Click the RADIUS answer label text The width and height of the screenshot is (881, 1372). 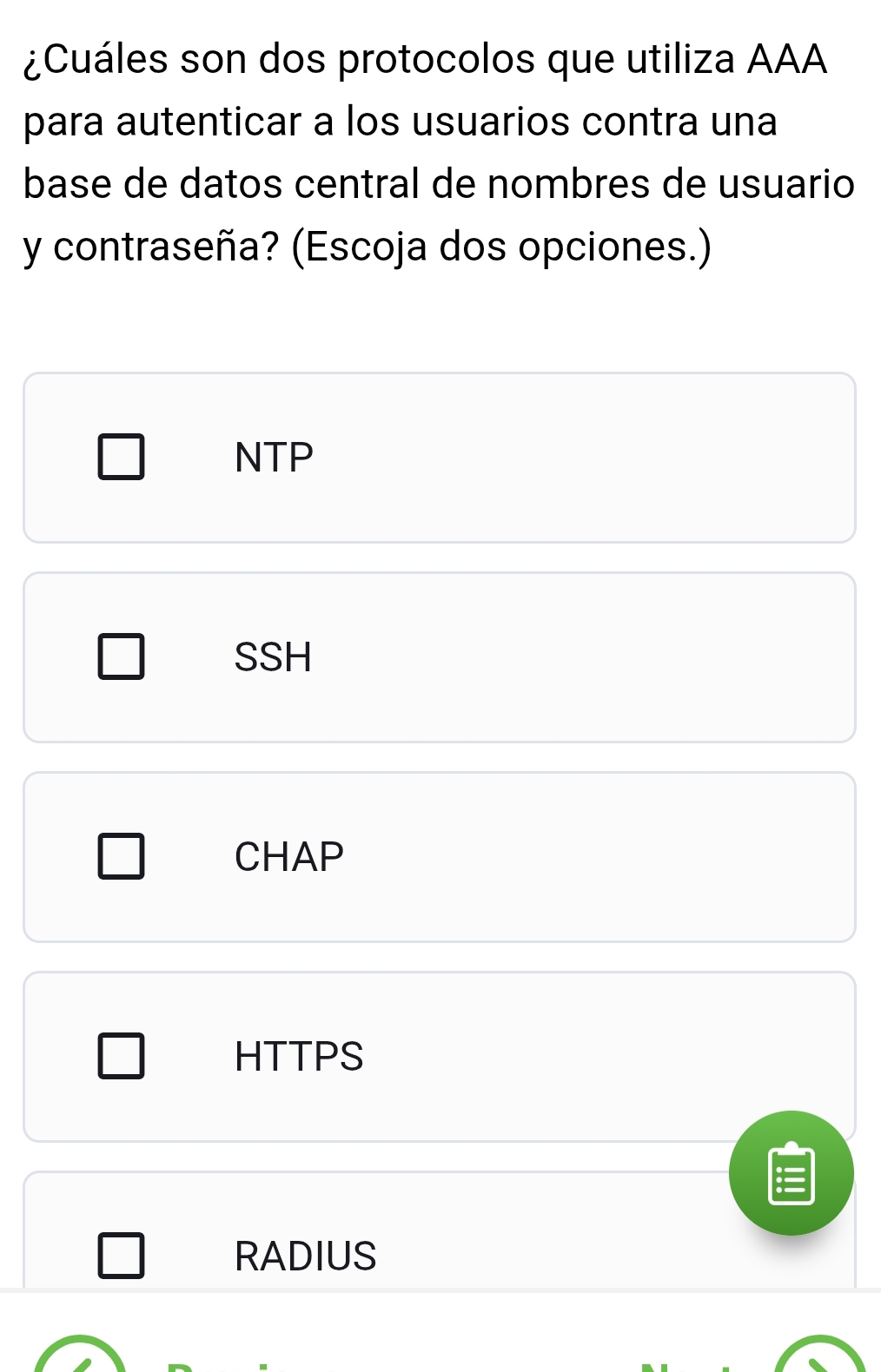(306, 1257)
